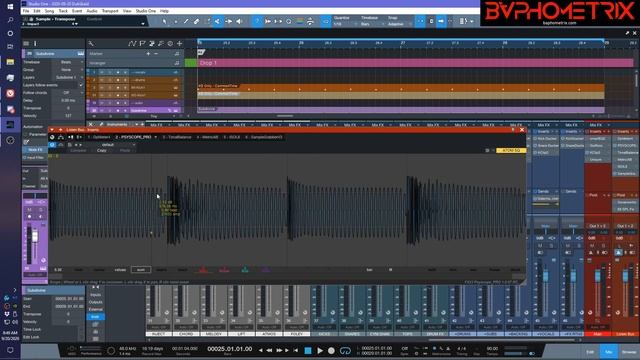640x360 pixels.
Task: Remove marker with minus button
Action: point(156,53)
